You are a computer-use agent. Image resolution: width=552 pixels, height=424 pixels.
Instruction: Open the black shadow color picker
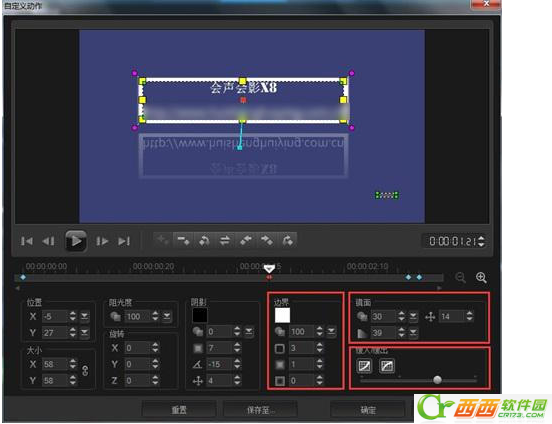pos(200,315)
